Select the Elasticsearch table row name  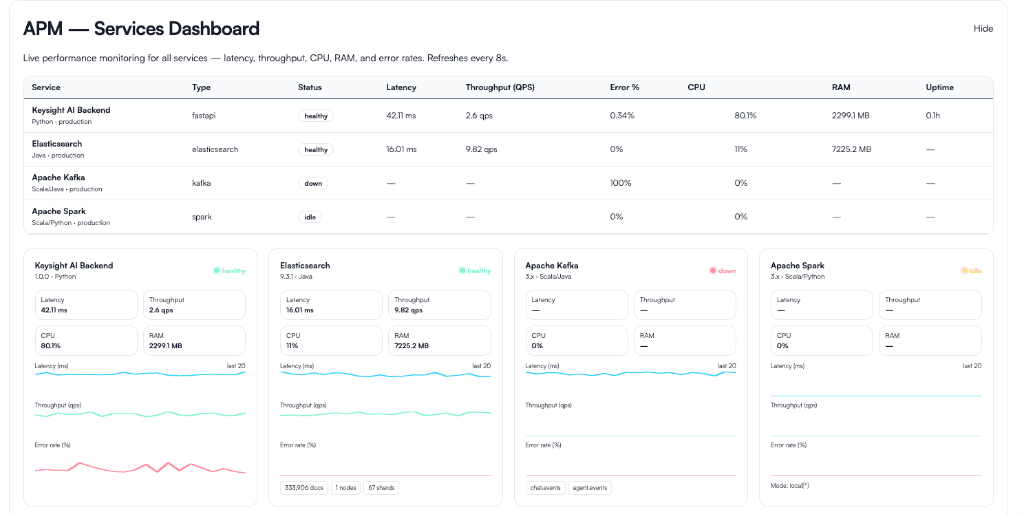pos(57,144)
